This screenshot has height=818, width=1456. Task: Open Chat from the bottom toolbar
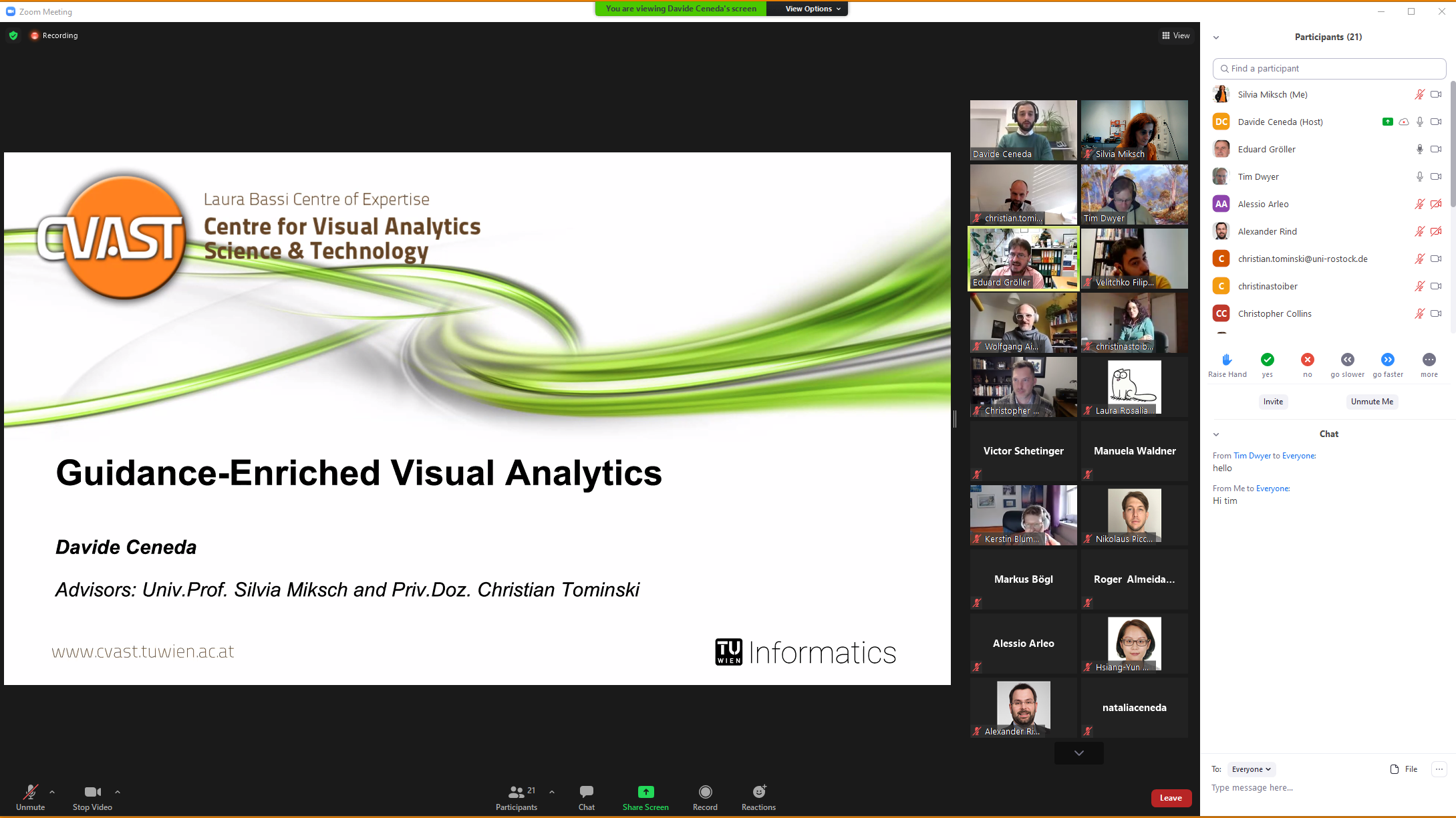pos(586,792)
